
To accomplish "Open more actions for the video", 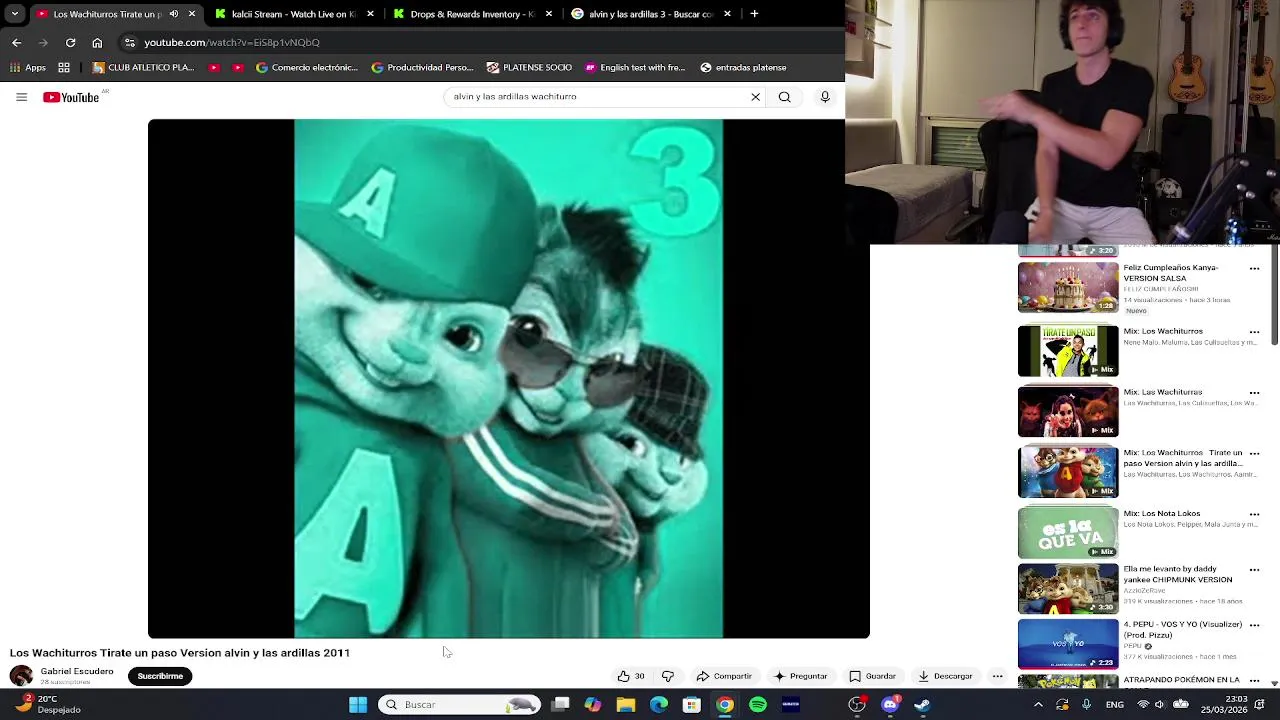I will (x=997, y=676).
